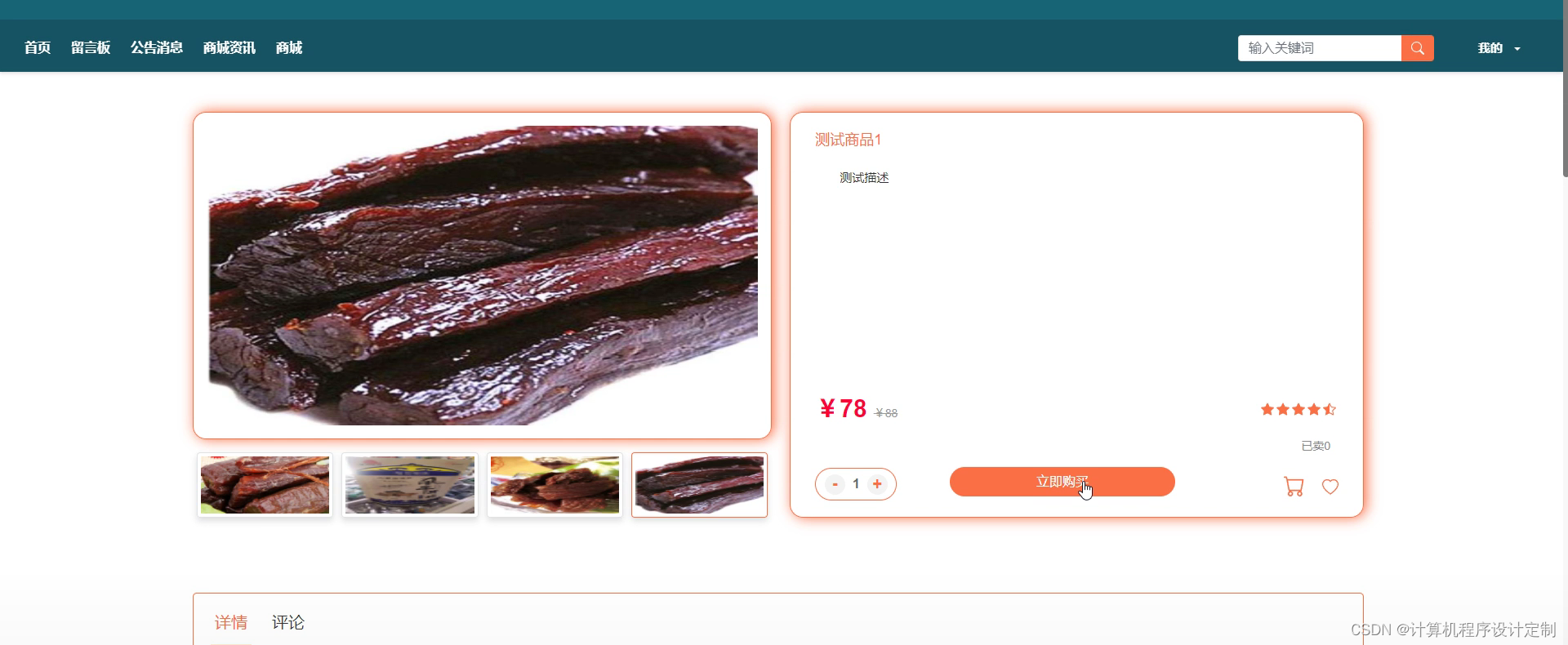Click the star rating display
This screenshot has height=645, width=1568.
pos(1298,409)
